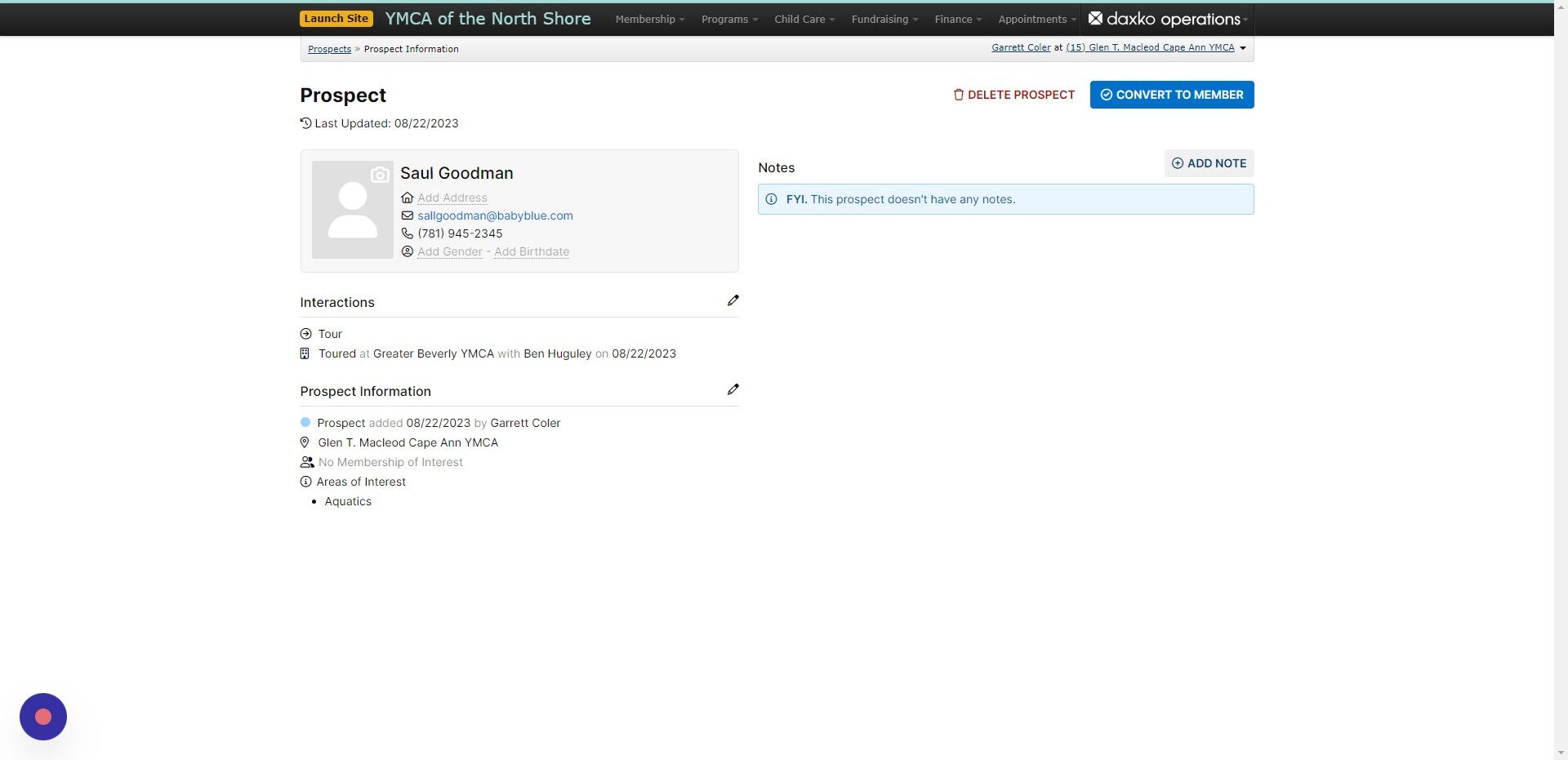The image size is (1568, 760).
Task: Click the page scrollbar down arrow
Action: click(1561, 753)
